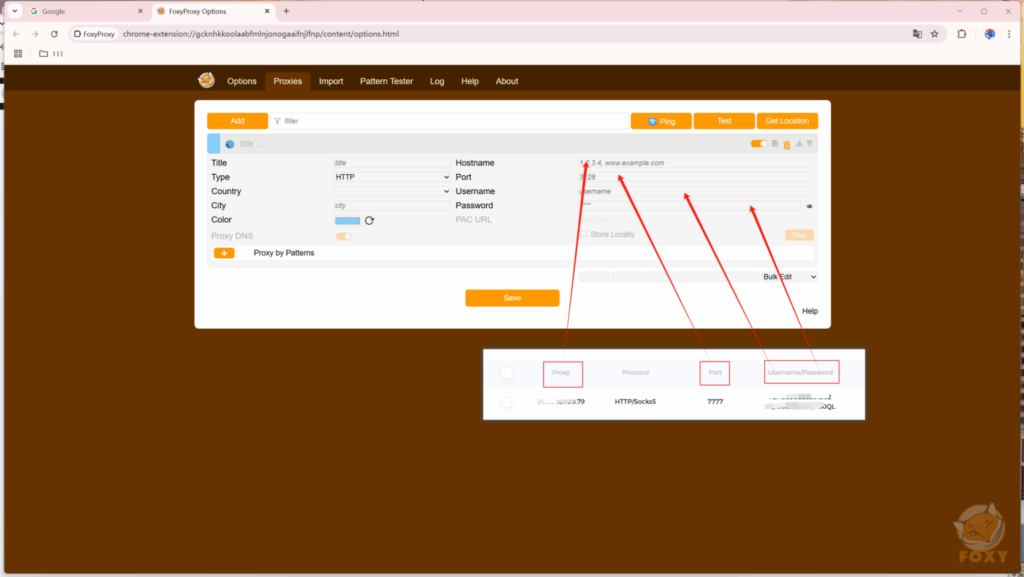The width and height of the screenshot is (1024, 577).
Task: Open the Bulk Edit dropdown
Action: 789,277
